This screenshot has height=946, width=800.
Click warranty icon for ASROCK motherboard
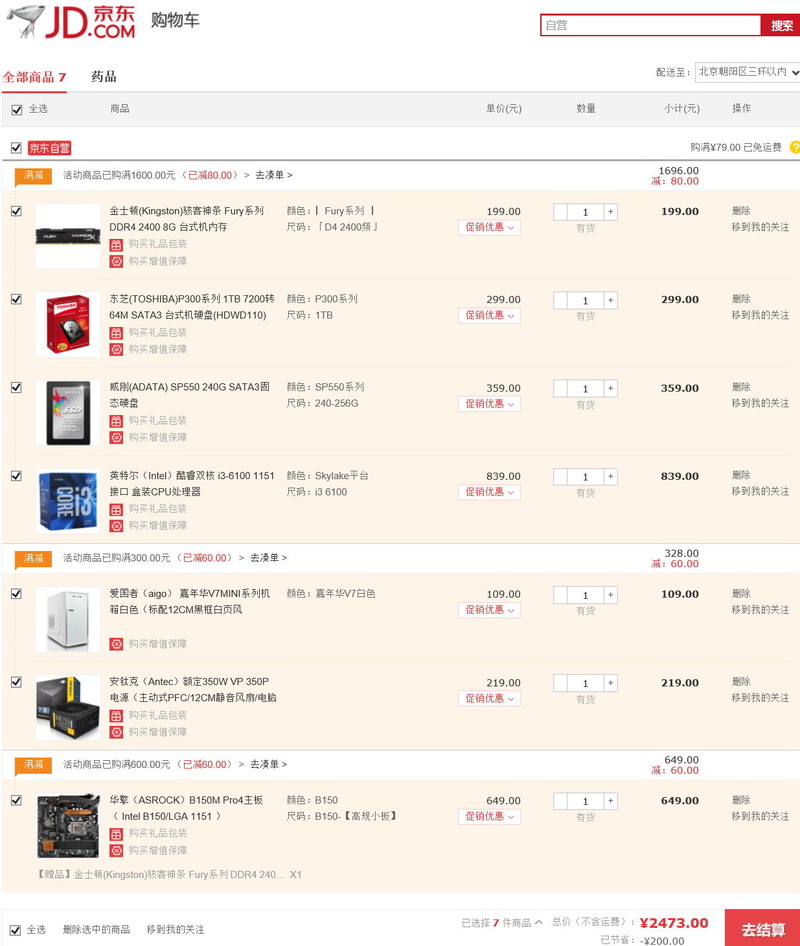(116, 851)
